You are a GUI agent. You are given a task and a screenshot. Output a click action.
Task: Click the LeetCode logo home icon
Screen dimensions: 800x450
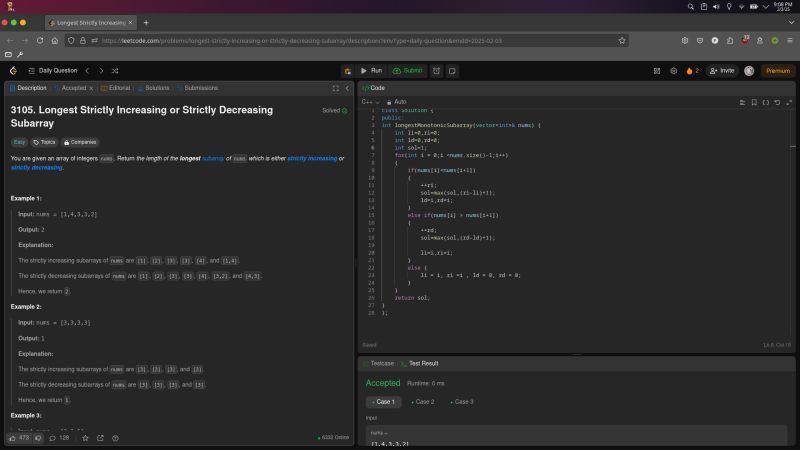pos(13,71)
